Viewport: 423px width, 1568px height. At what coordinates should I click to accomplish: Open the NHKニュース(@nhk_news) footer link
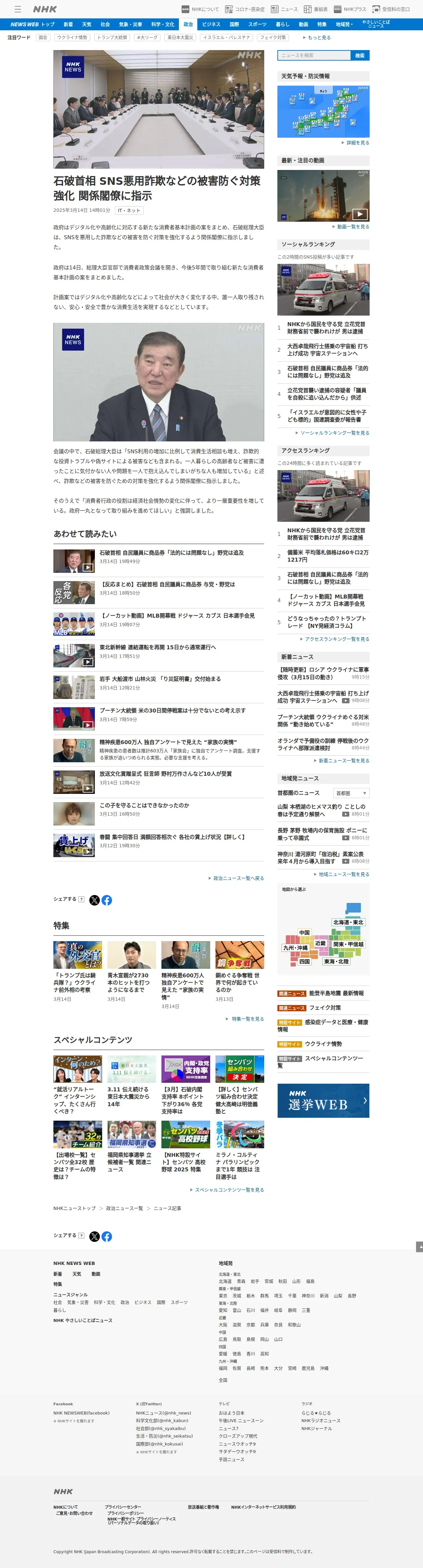[163, 1413]
